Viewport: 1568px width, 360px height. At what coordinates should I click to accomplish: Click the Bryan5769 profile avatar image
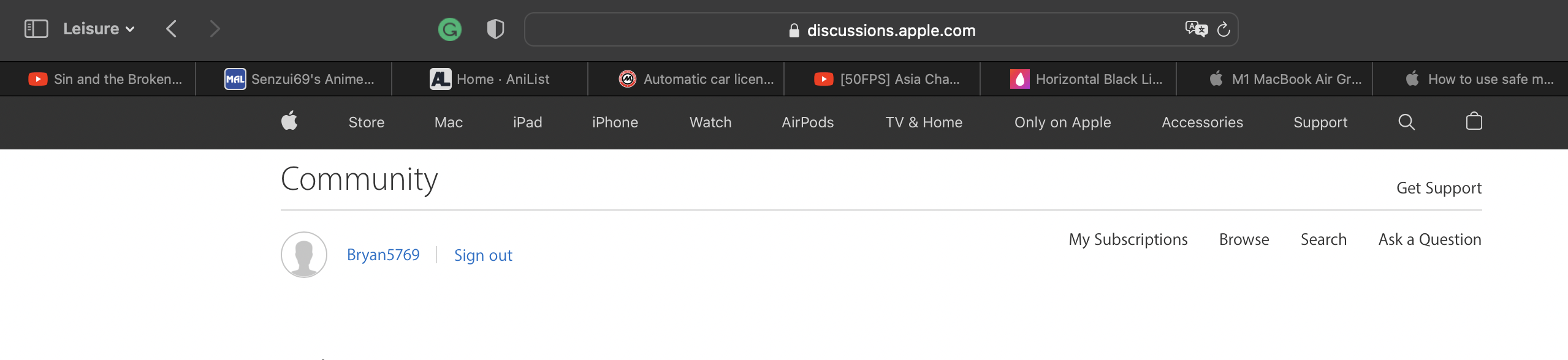coord(305,253)
